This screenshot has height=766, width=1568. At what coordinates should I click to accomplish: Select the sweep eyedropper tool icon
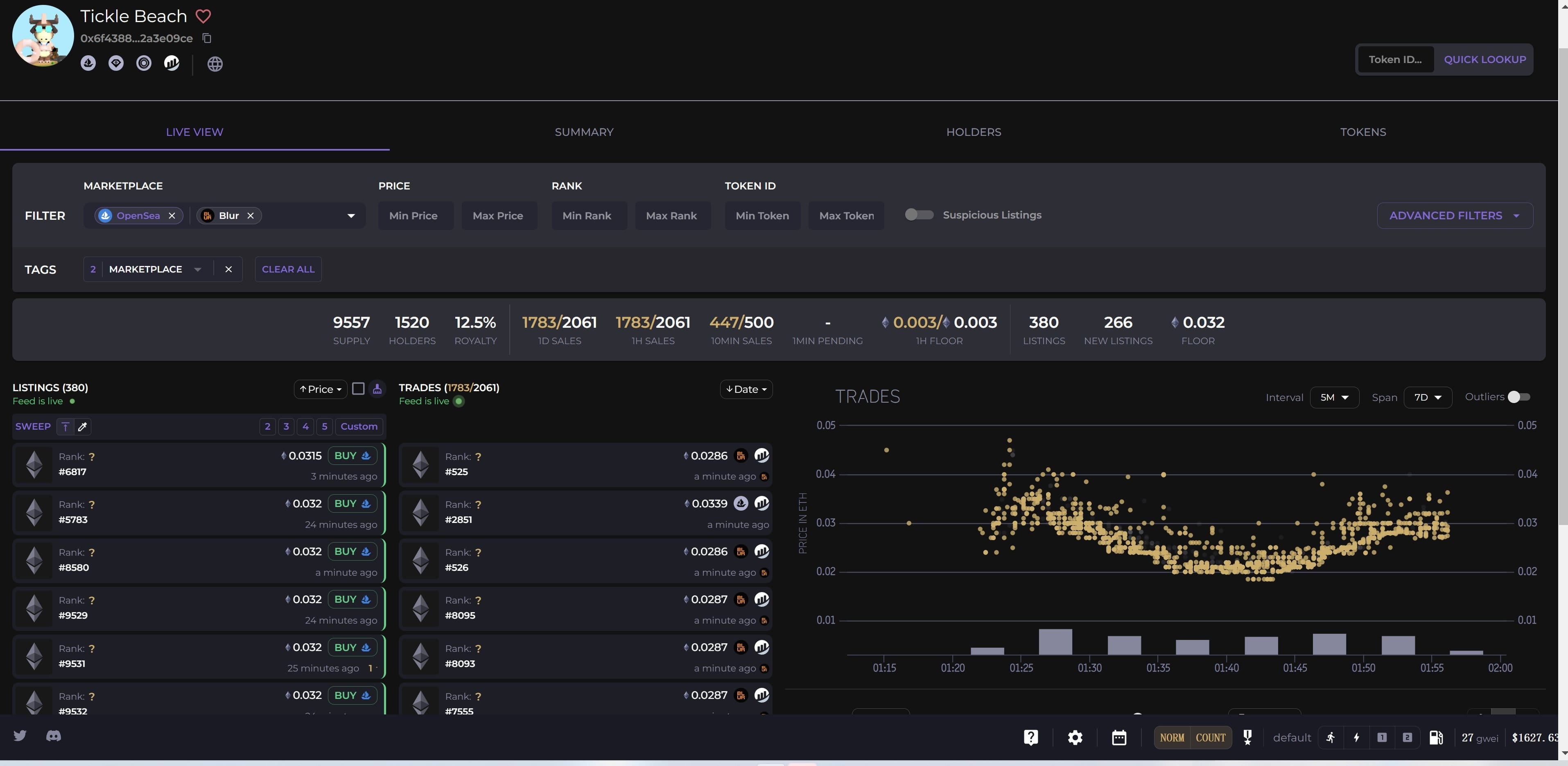point(83,426)
